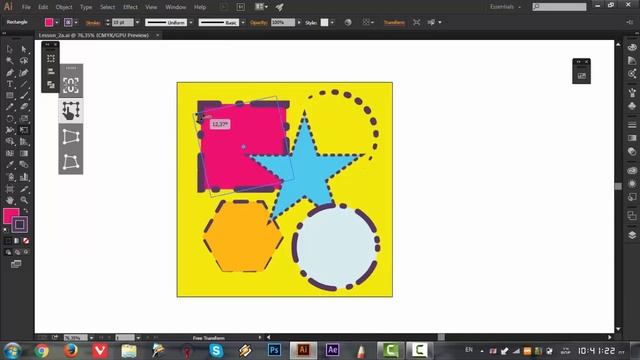640x360 pixels.
Task: Choose the Rotate tool
Action: 9,119
